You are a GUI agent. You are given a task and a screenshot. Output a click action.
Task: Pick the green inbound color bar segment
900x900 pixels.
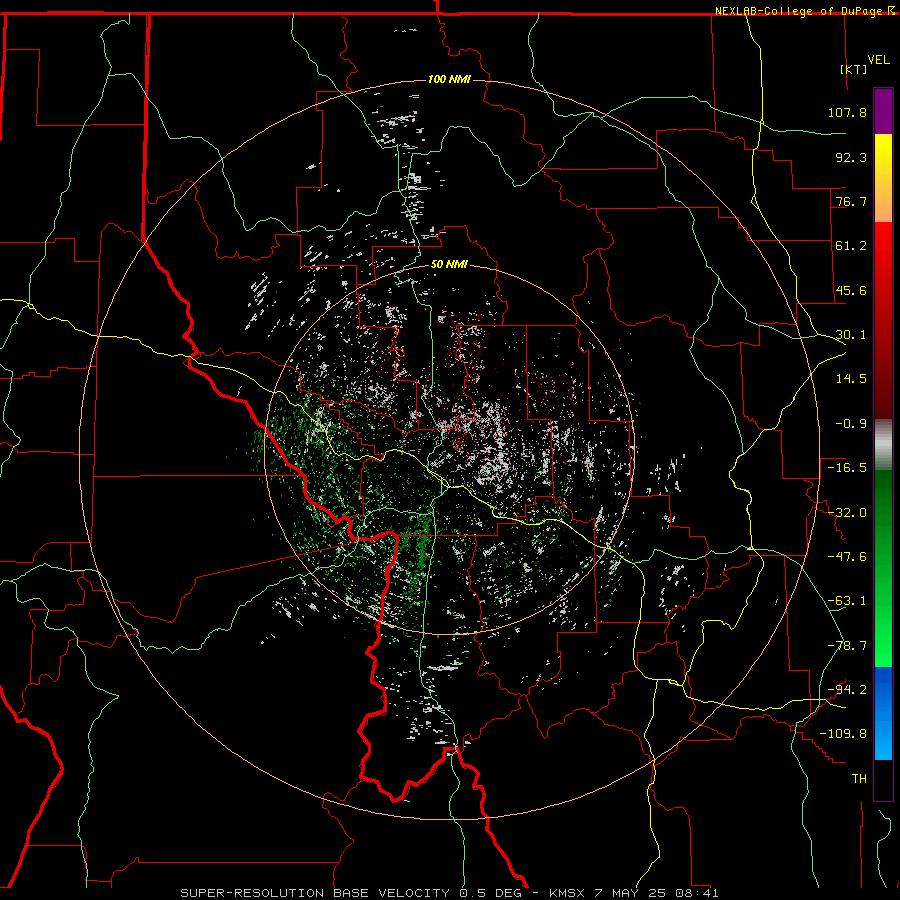click(x=883, y=568)
